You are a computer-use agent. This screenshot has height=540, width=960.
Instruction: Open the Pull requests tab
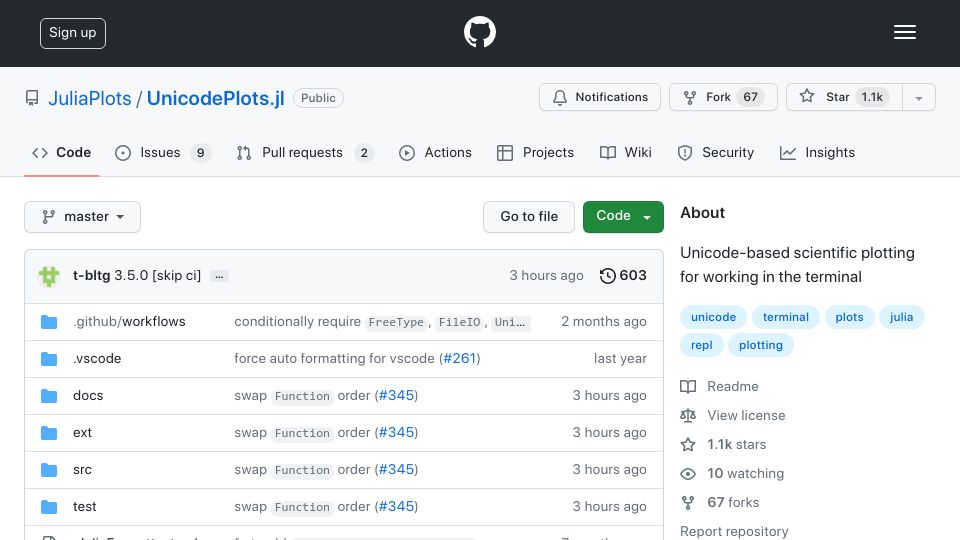click(x=305, y=152)
